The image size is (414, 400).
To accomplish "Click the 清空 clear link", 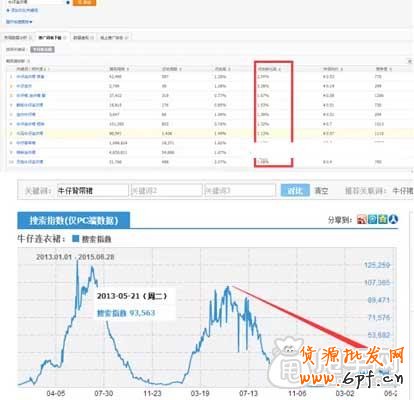I will pyautogui.click(x=321, y=191).
